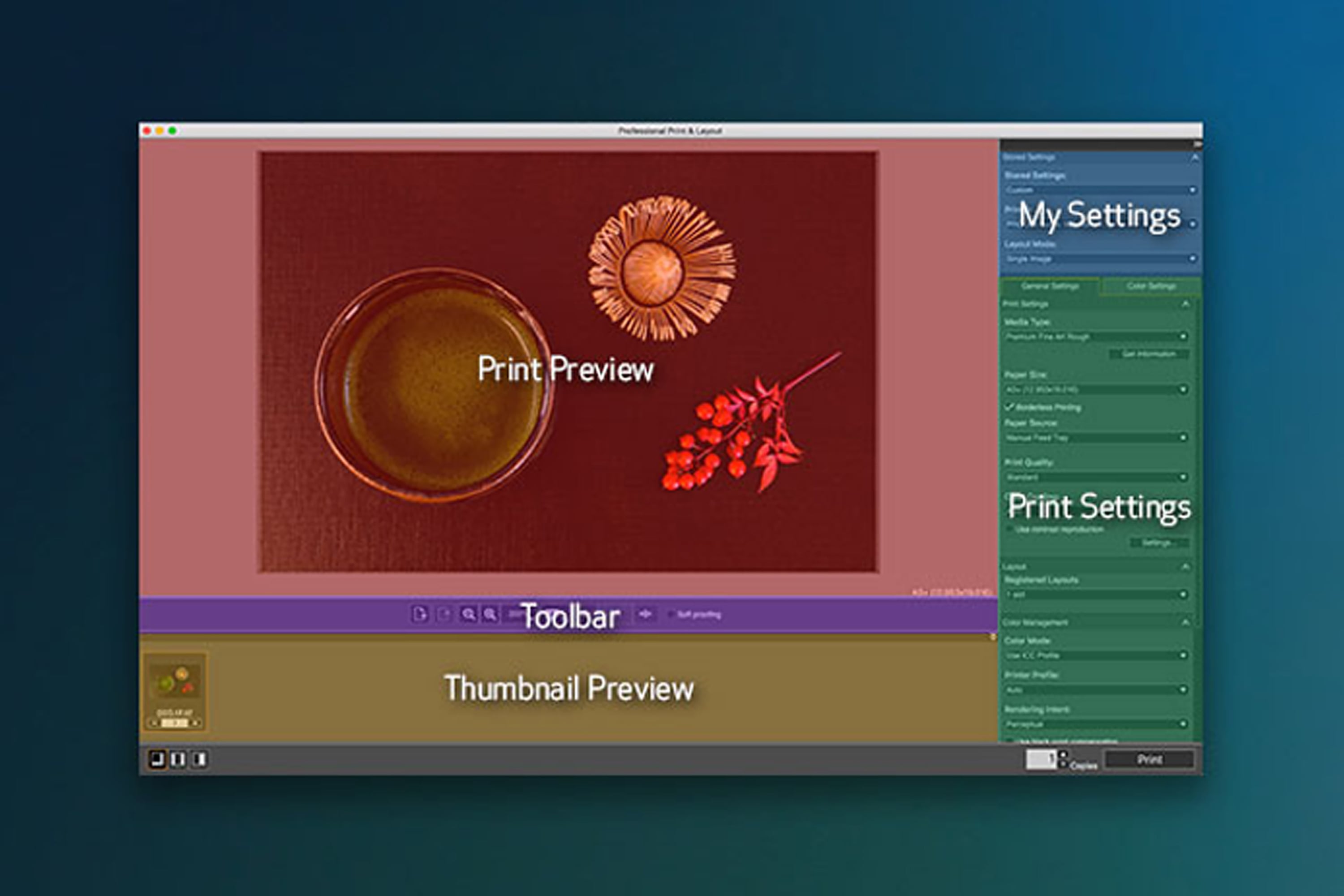1344x896 pixels.
Task: Click the zoom in magnifier icon
Action: [x=468, y=614]
